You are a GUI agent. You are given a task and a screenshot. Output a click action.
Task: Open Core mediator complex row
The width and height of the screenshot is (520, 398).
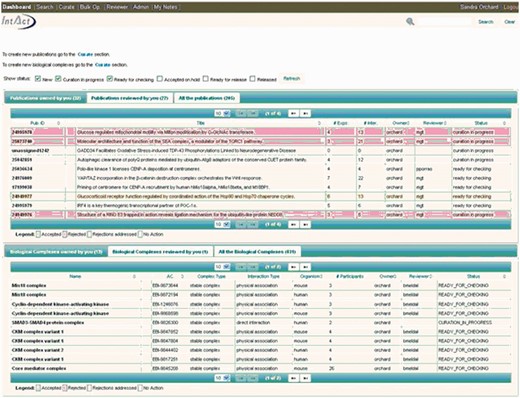coord(261,368)
